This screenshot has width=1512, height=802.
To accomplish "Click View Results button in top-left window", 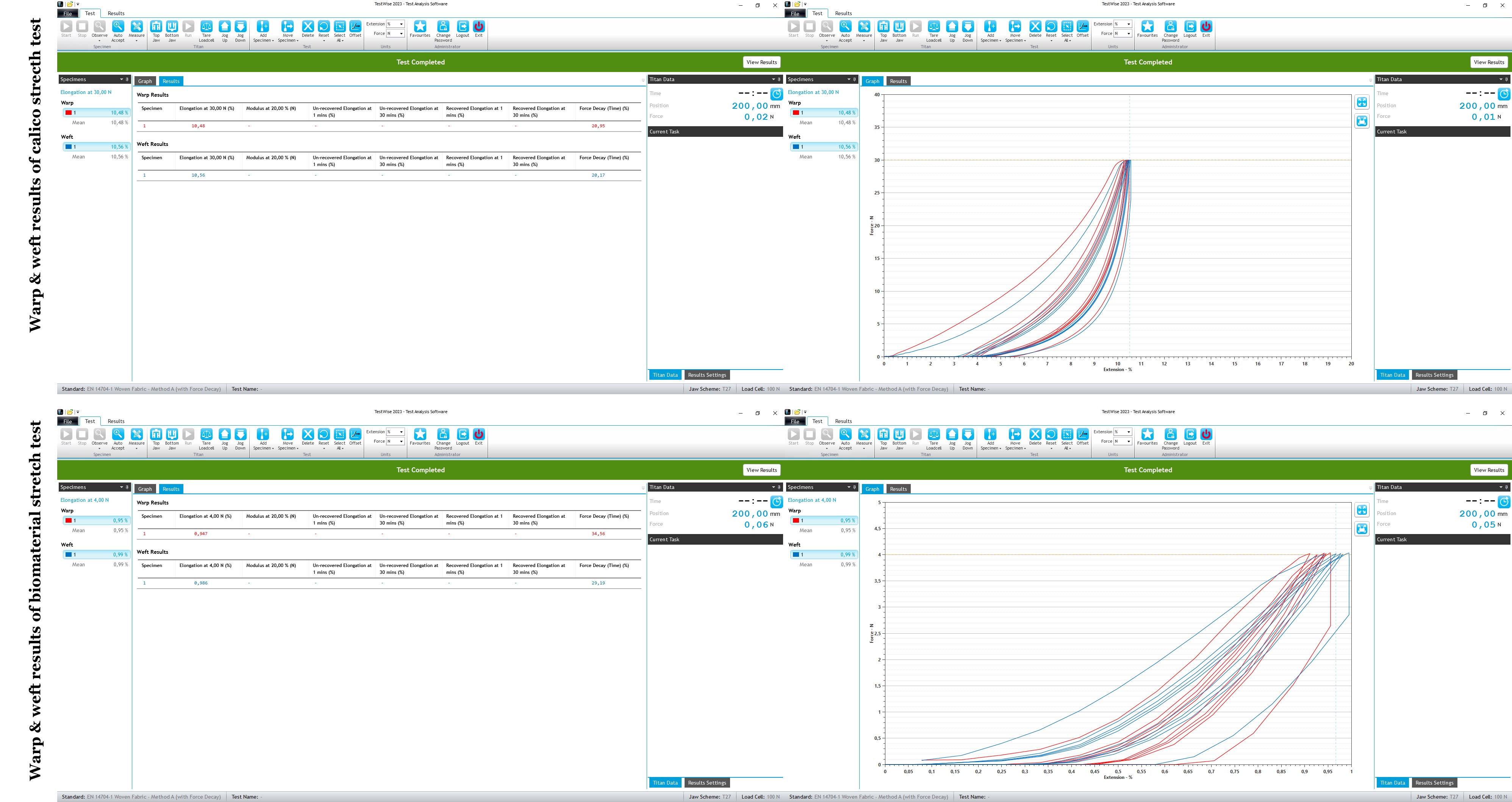I will pos(761,62).
